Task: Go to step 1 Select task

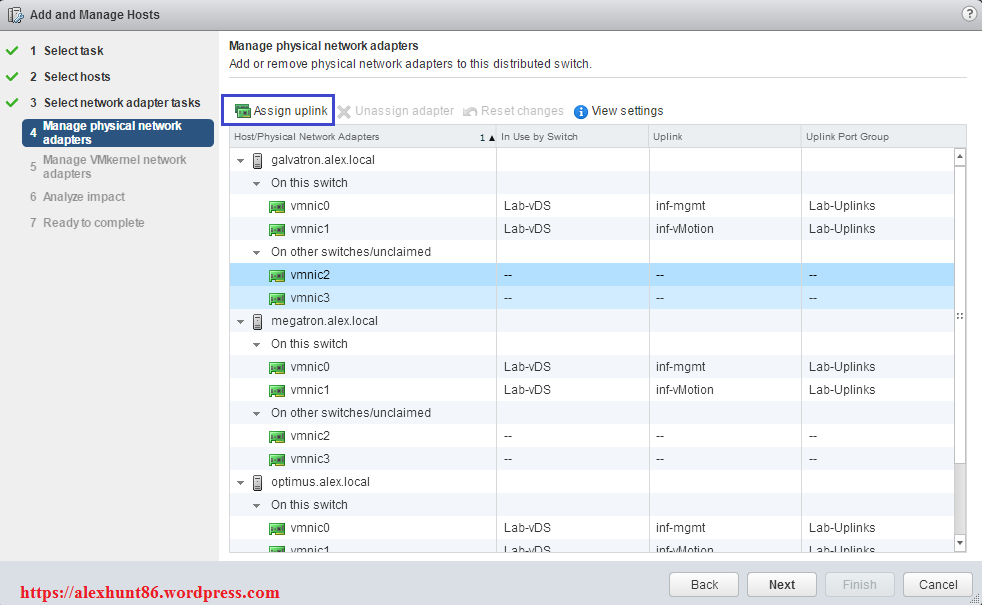Action: pyautogui.click(x=73, y=51)
